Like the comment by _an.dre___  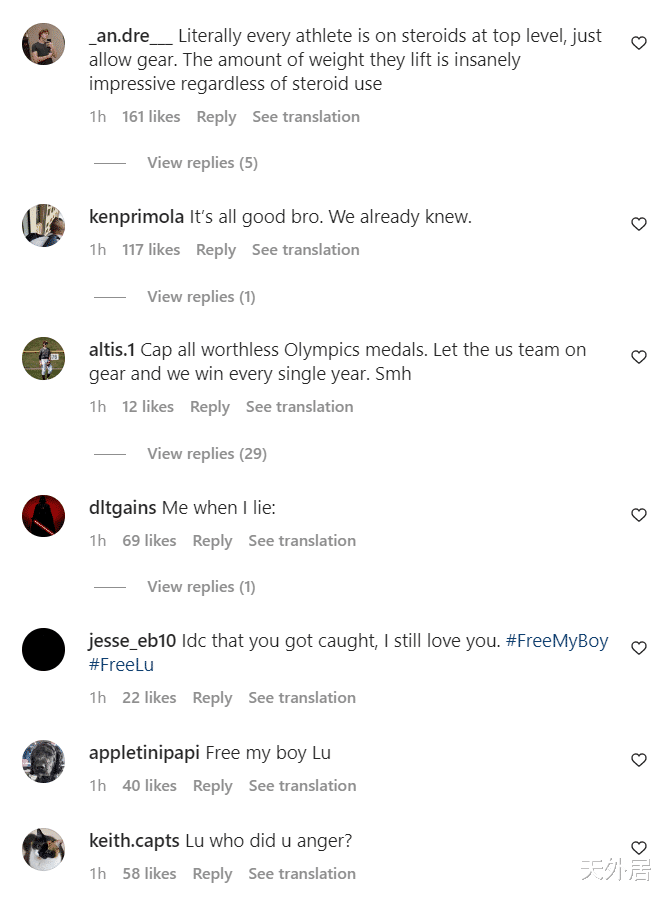[x=639, y=43]
